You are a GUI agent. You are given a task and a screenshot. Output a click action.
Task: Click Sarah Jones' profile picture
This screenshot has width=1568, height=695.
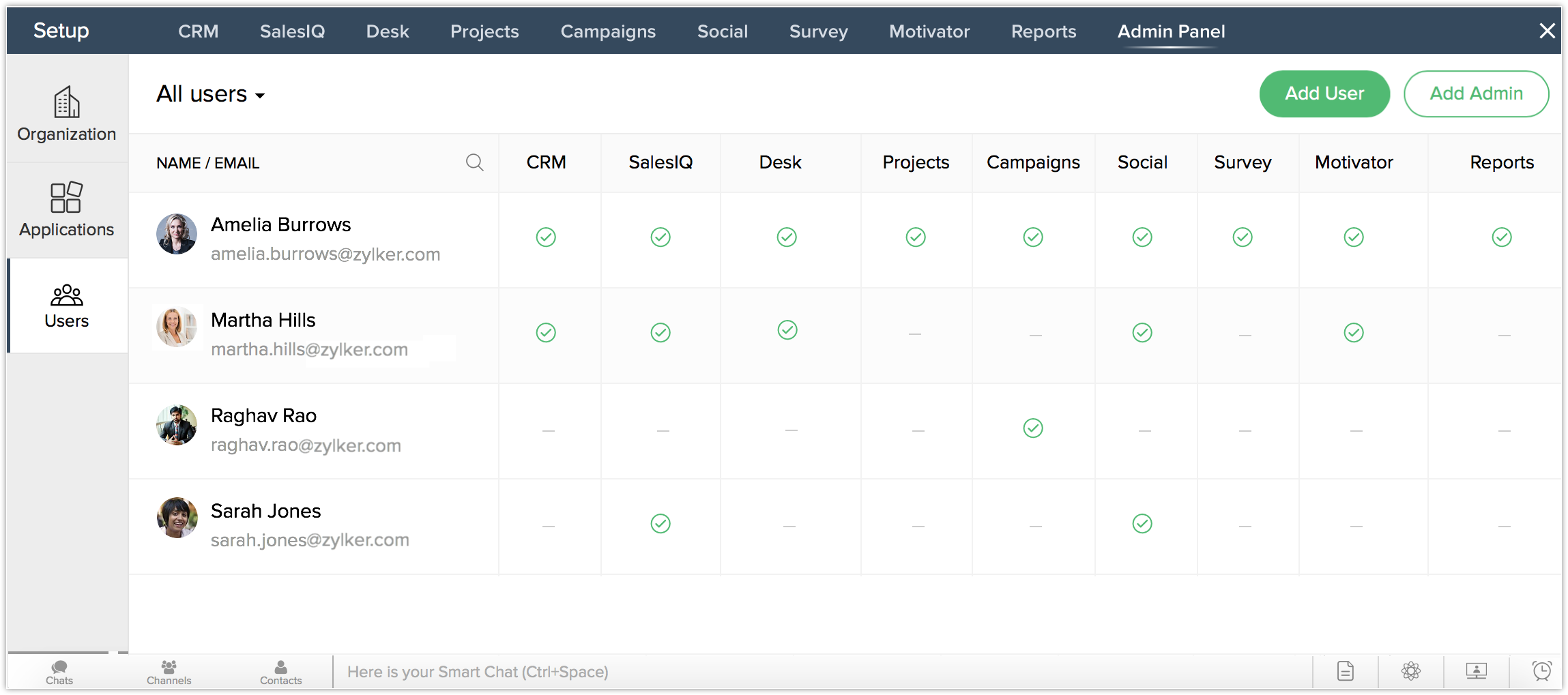pyautogui.click(x=177, y=518)
